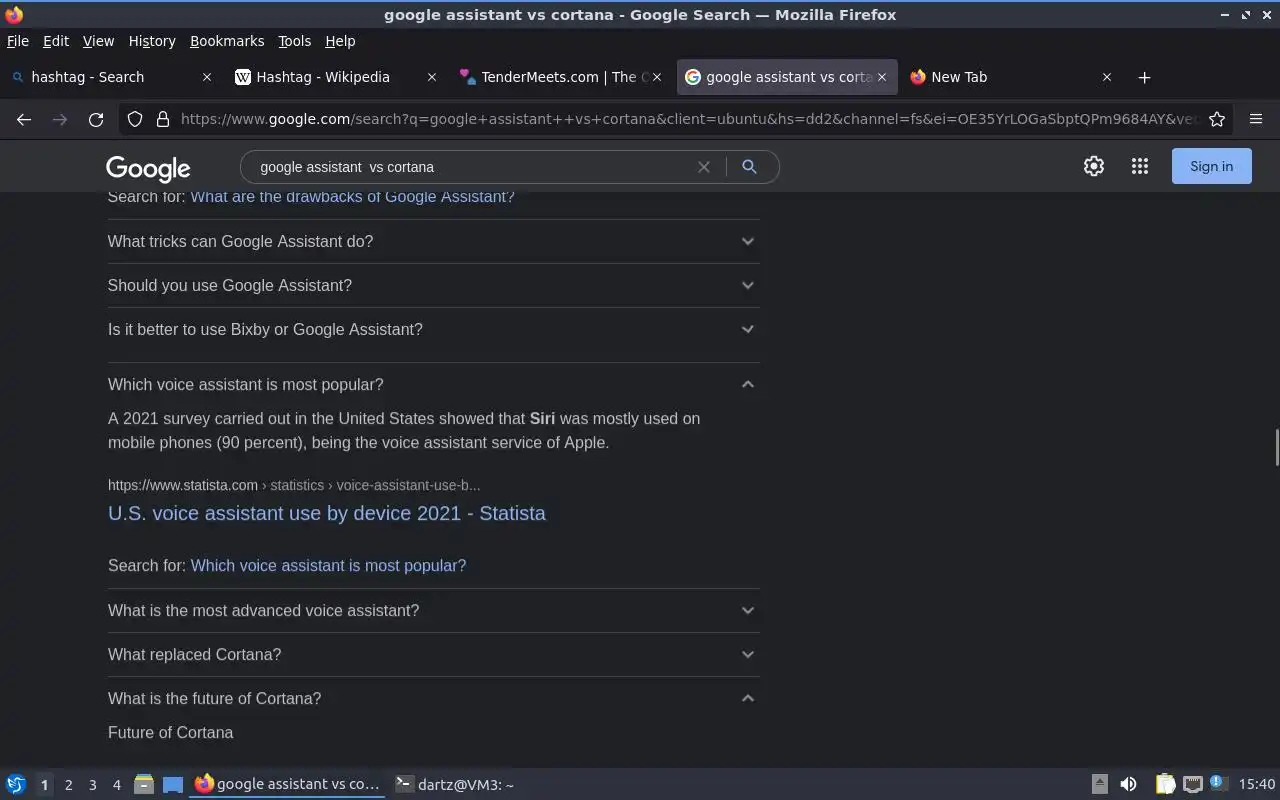Close the TenderMeets.com tab
Screen dimensions: 1280x800
point(657,77)
